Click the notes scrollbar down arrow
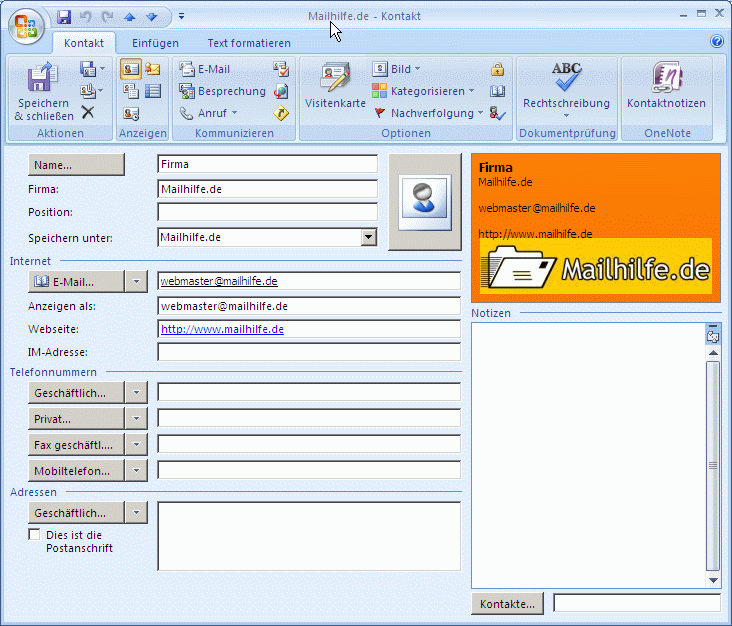 coord(713,580)
